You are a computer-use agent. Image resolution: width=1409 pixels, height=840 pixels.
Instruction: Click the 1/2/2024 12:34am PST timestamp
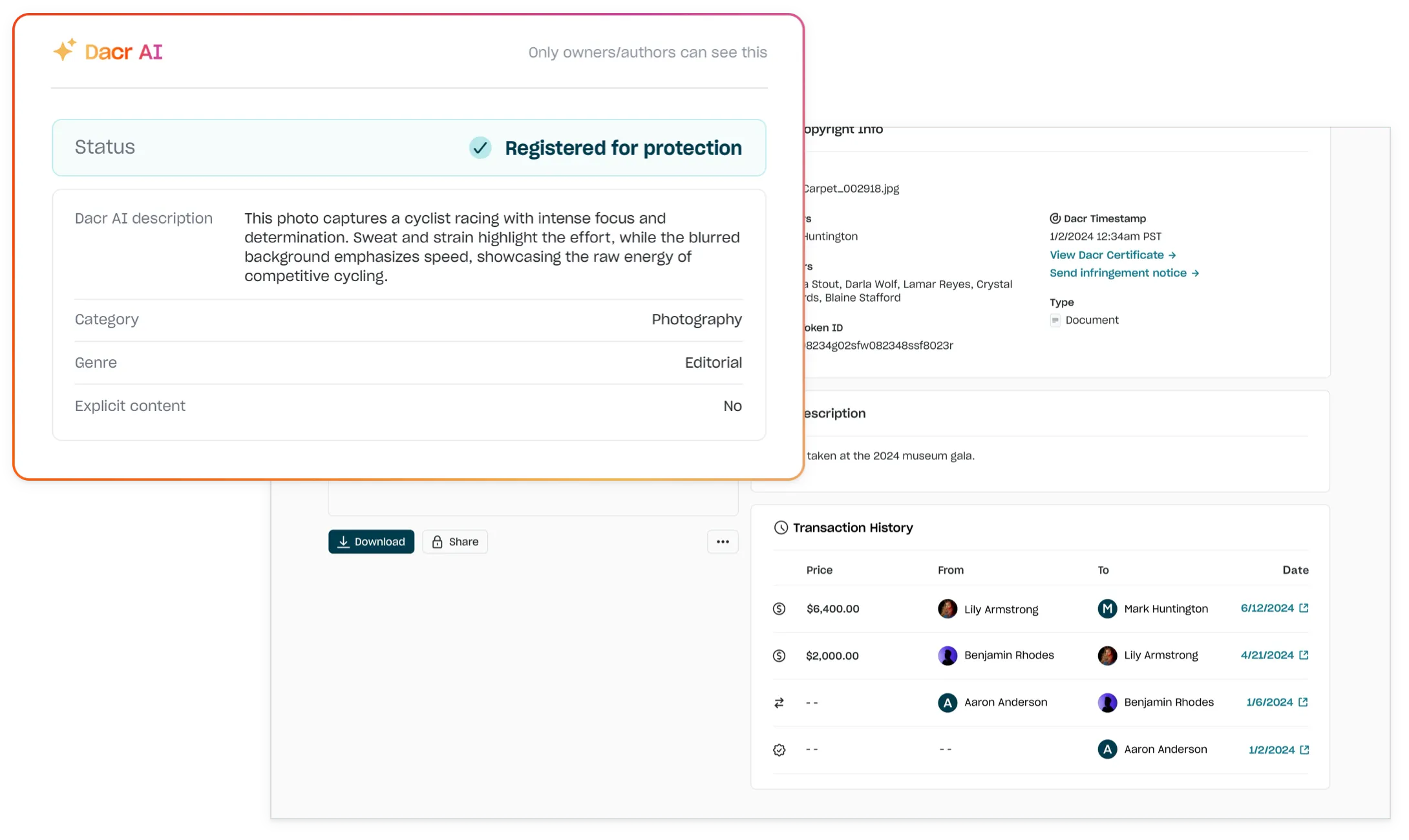tap(1105, 236)
